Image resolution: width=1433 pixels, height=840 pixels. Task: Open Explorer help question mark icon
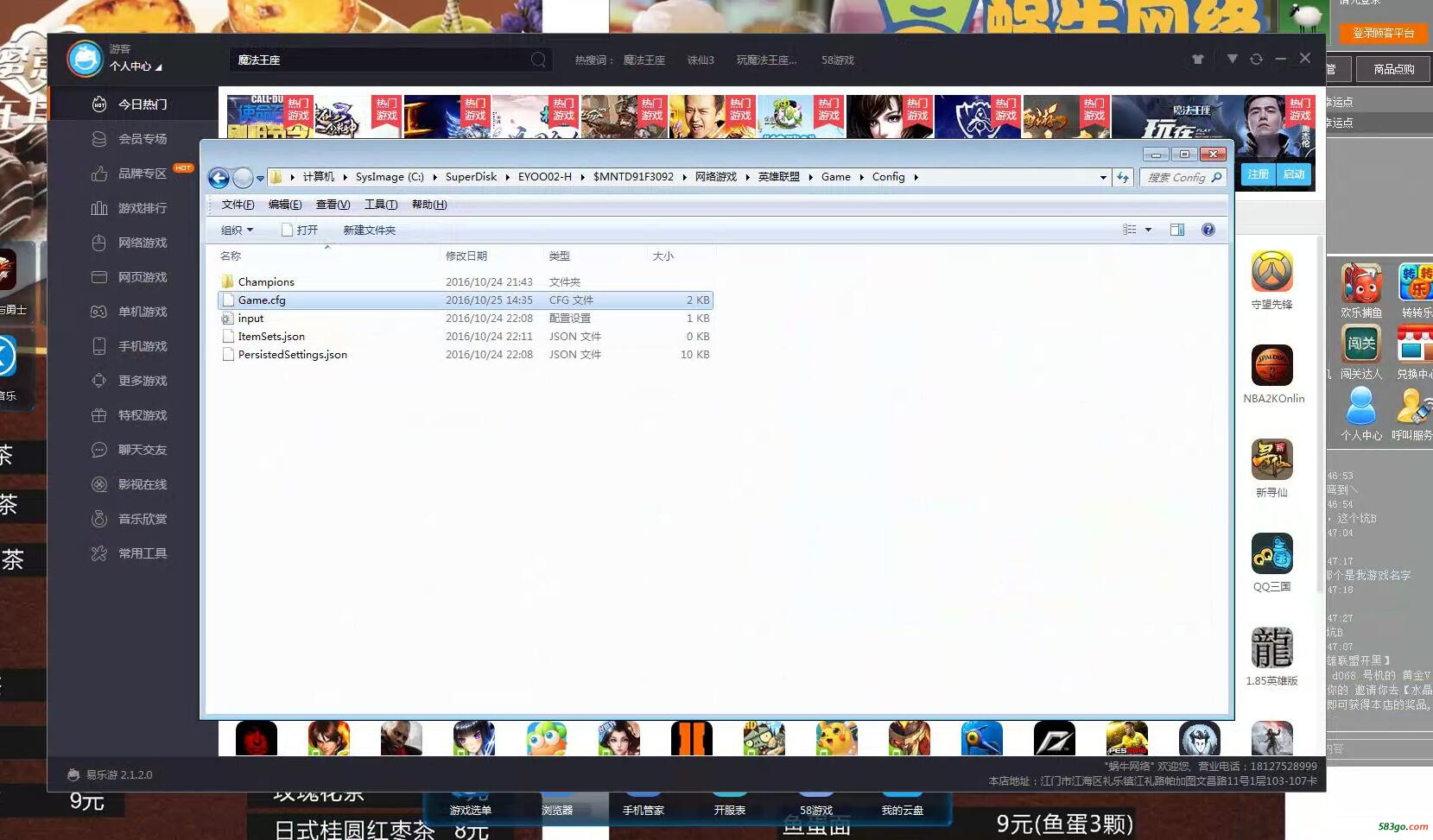pos(1208,230)
